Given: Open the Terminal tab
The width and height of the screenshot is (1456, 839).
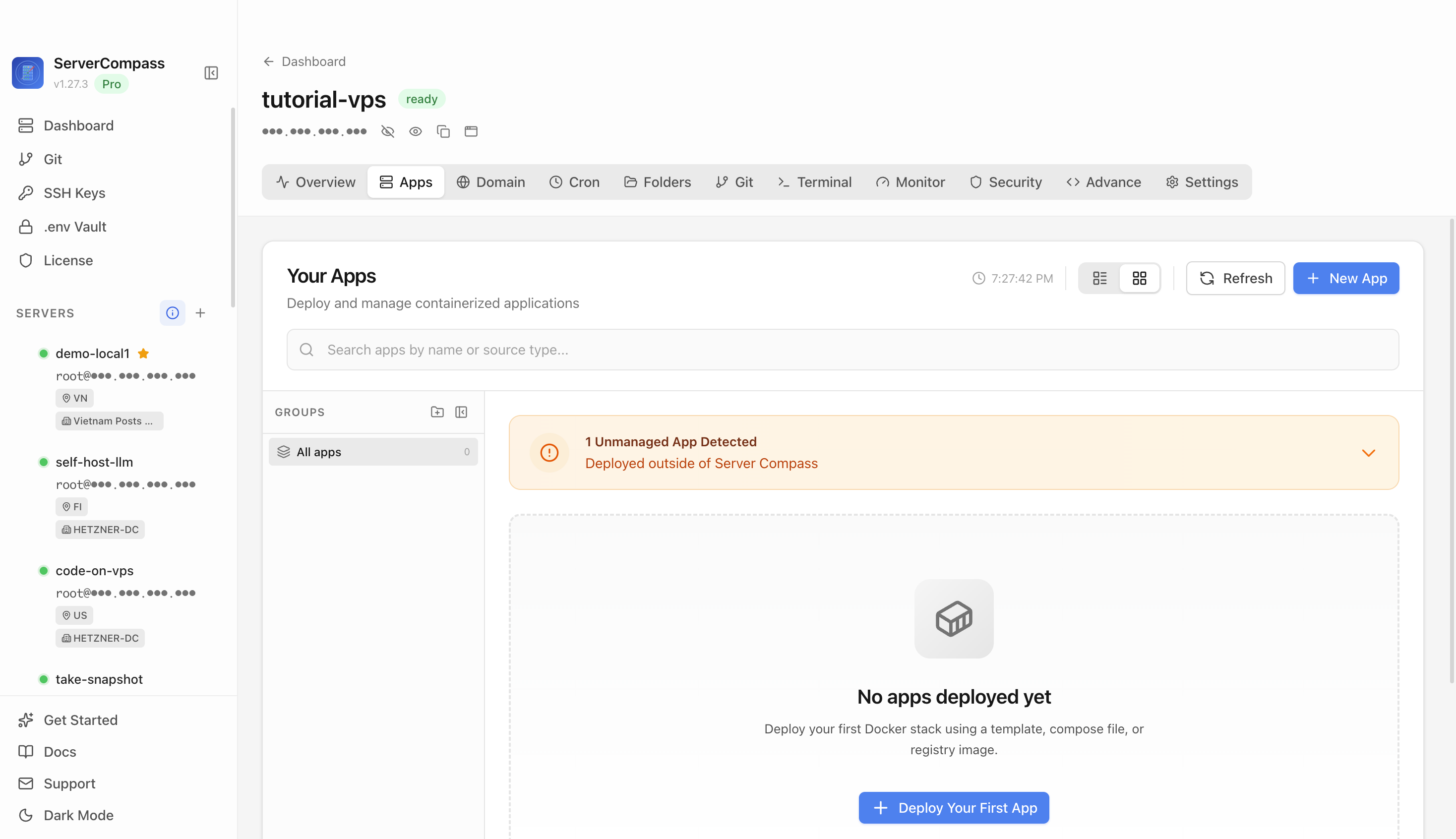Looking at the screenshot, I should (814, 182).
